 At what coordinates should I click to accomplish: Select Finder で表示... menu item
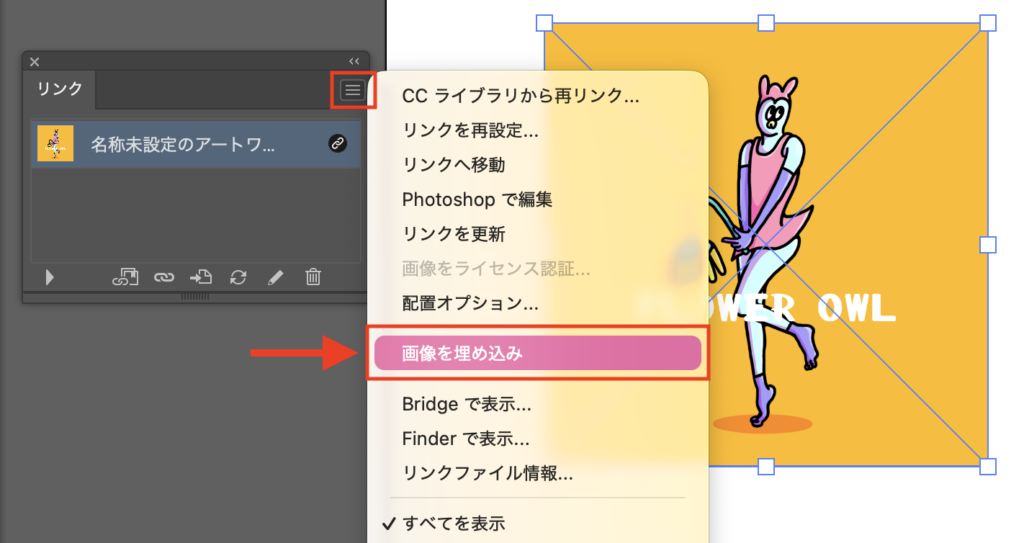(x=465, y=438)
